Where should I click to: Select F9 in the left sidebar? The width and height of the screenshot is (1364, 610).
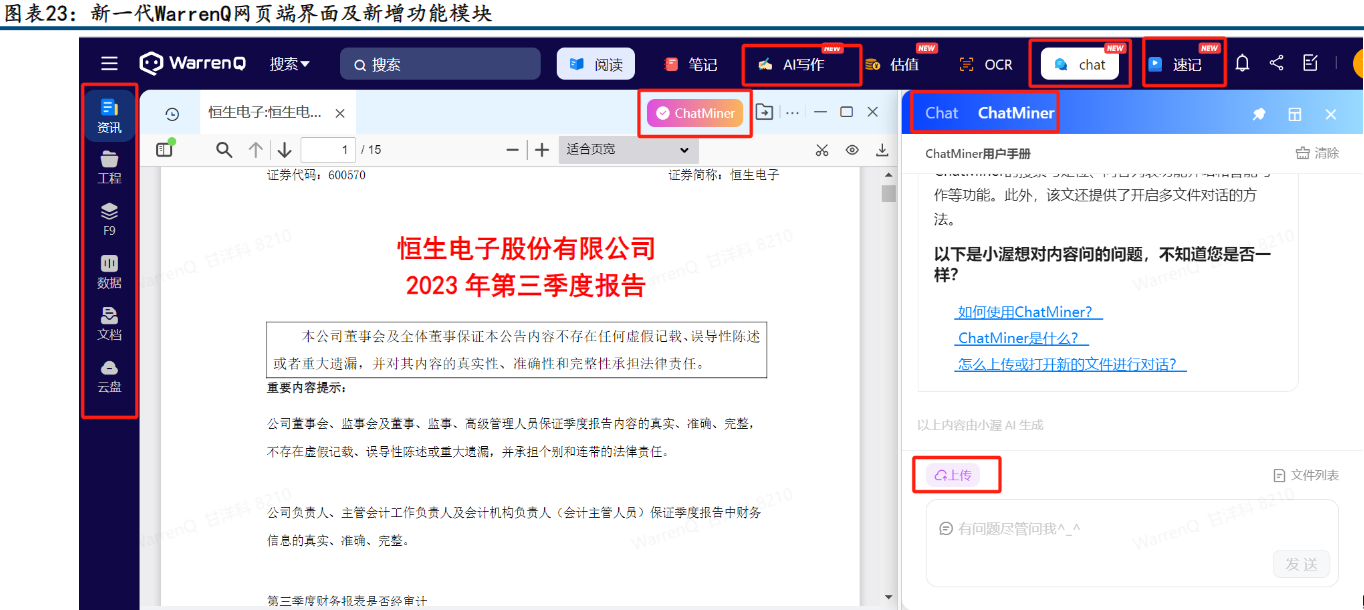(109, 219)
